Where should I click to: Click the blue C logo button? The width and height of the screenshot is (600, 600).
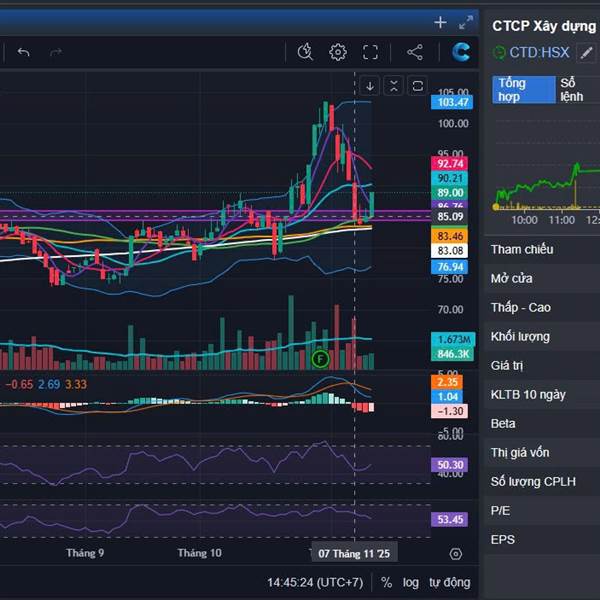[461, 52]
